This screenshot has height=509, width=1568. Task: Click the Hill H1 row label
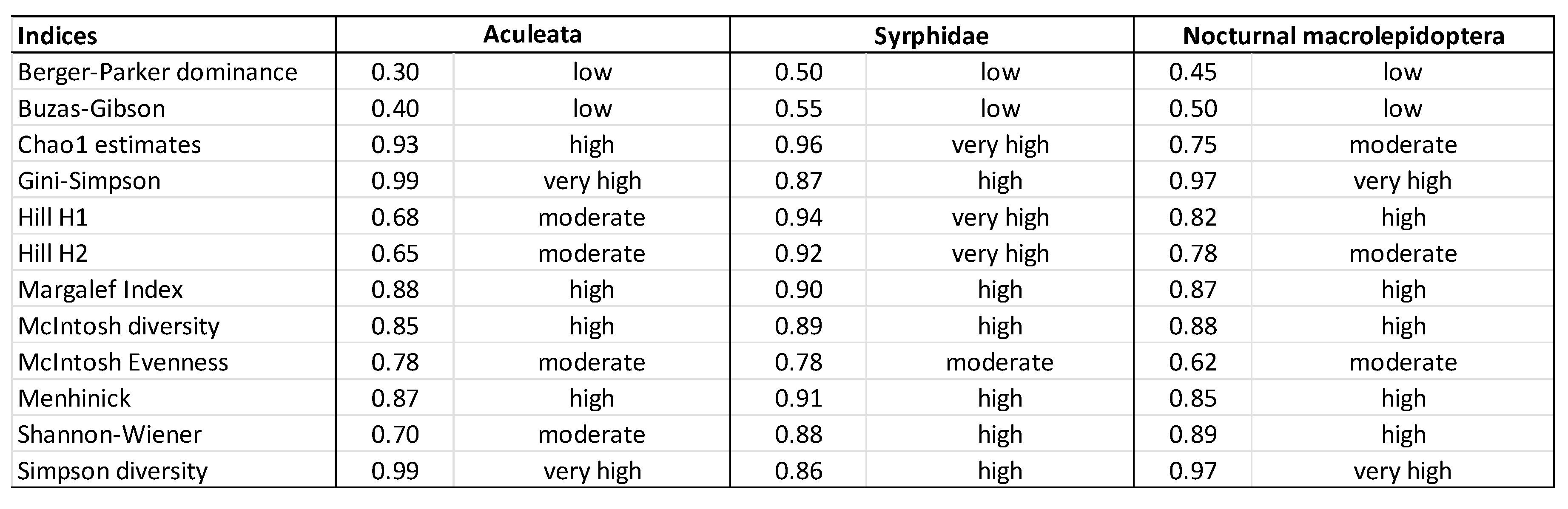53,217
